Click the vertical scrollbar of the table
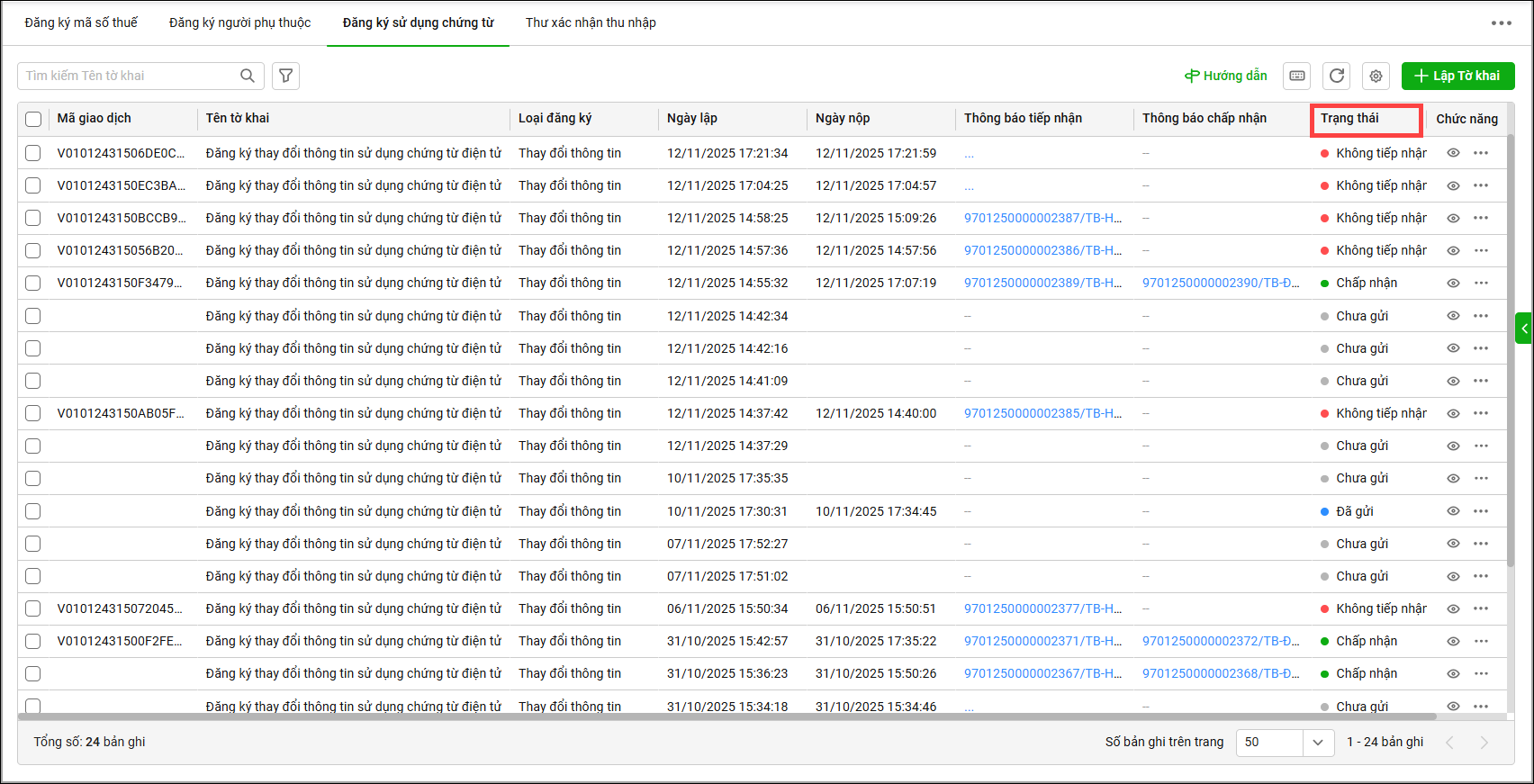Image resolution: width=1534 pixels, height=784 pixels. (x=1511, y=351)
